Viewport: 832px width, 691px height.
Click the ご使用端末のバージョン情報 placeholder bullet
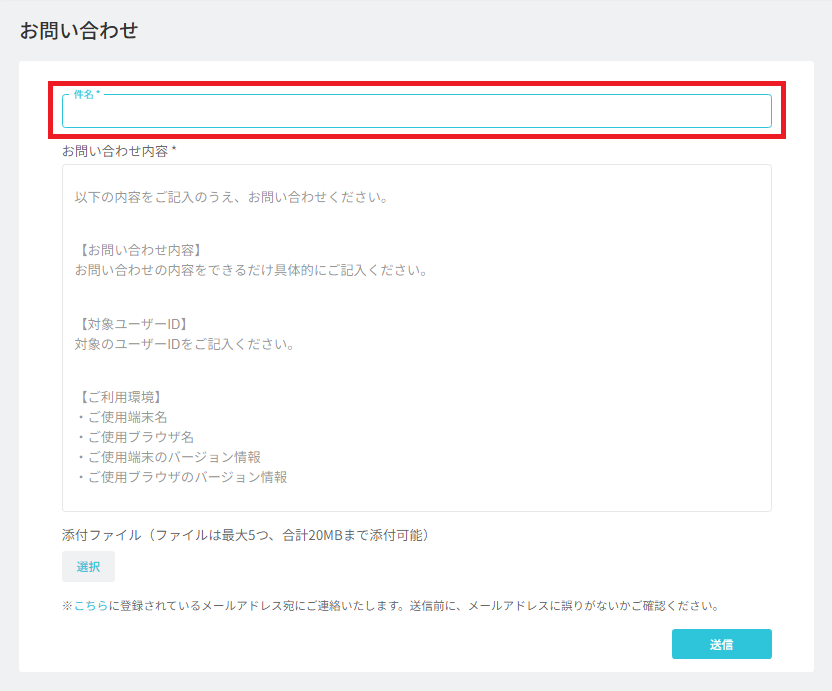tap(168, 457)
